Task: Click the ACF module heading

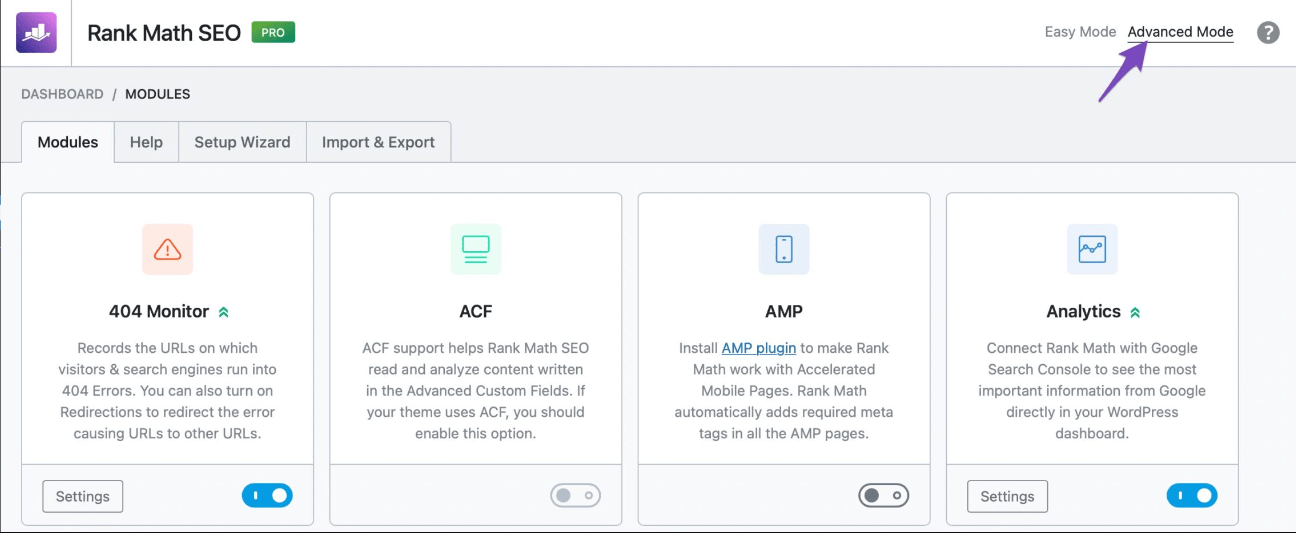Action: [x=476, y=311]
